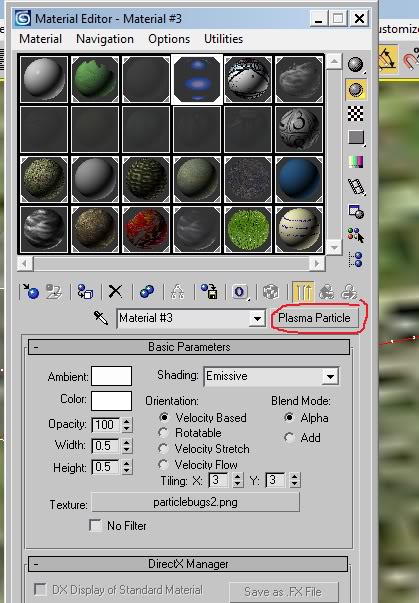
Task: Open the Navigation menu
Action: (x=105, y=39)
